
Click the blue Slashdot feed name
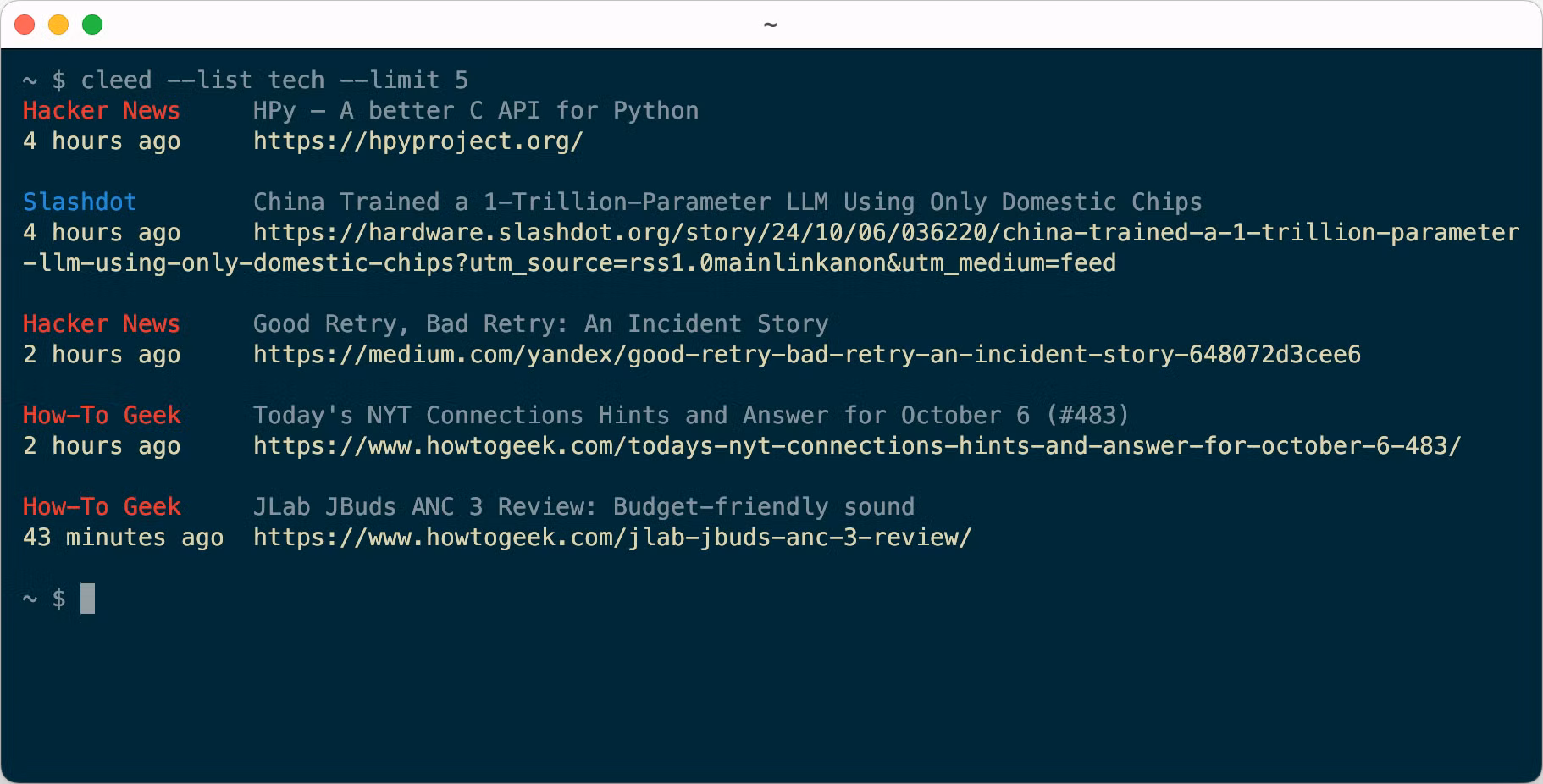80,202
